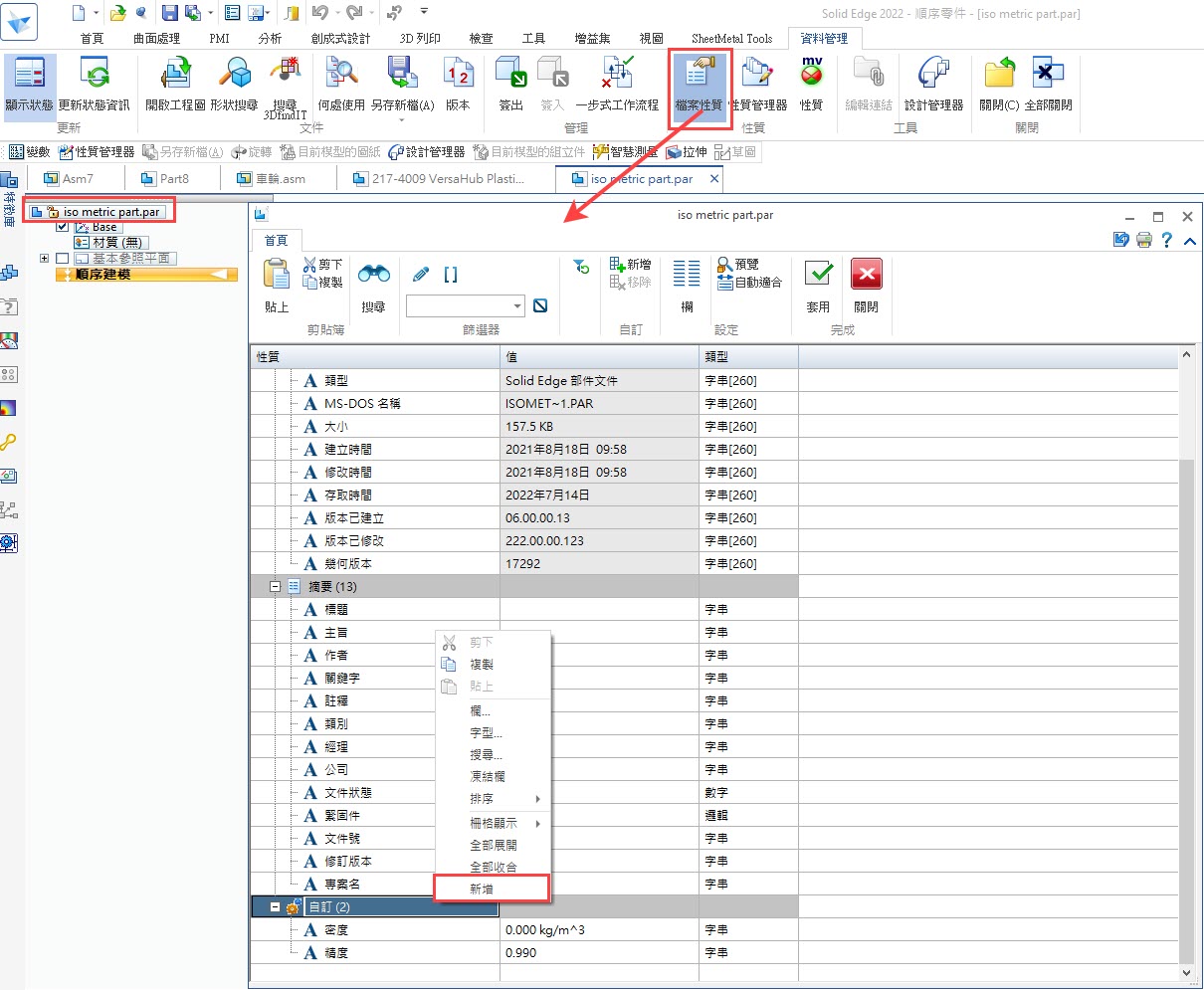Switch to the PMI ribbon tab
This screenshot has width=1204, height=990.
[x=219, y=38]
